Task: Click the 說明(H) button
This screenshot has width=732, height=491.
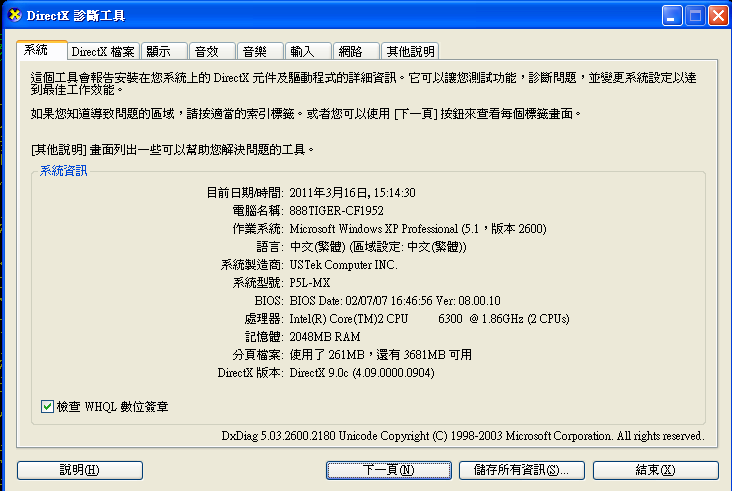Action: click(80, 470)
